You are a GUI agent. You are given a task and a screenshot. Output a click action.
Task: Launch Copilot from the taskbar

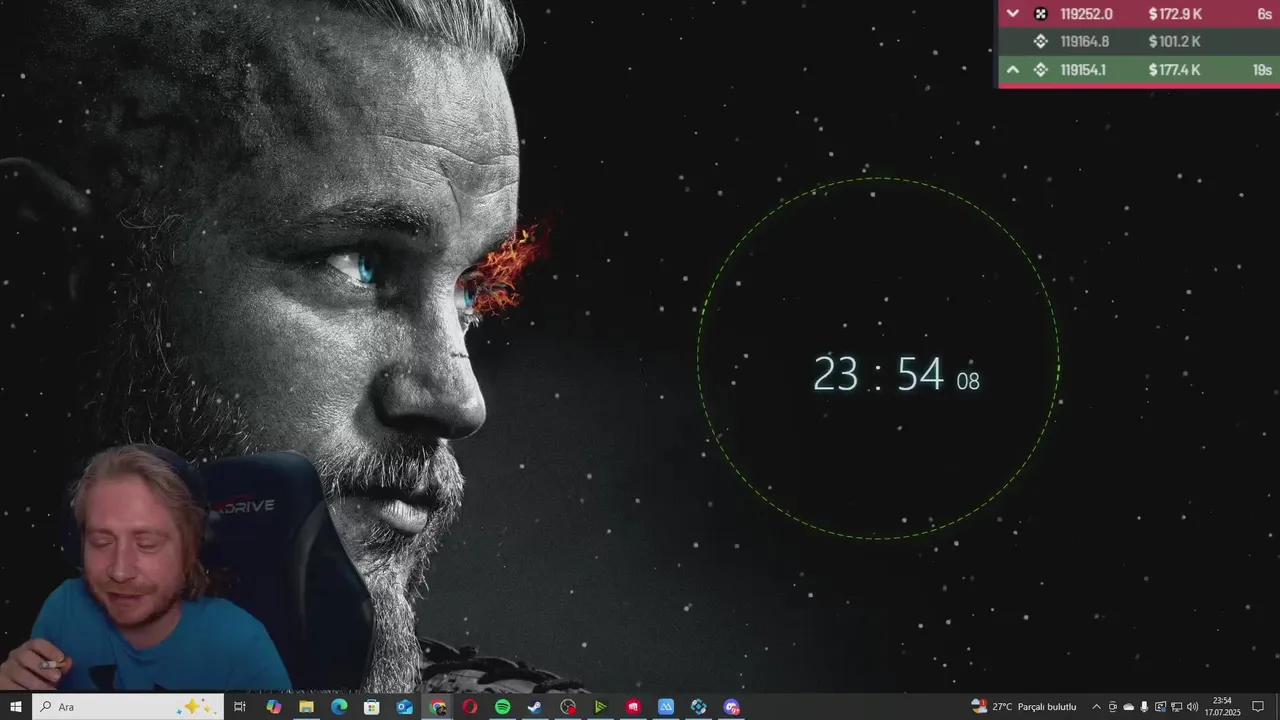coord(273,707)
